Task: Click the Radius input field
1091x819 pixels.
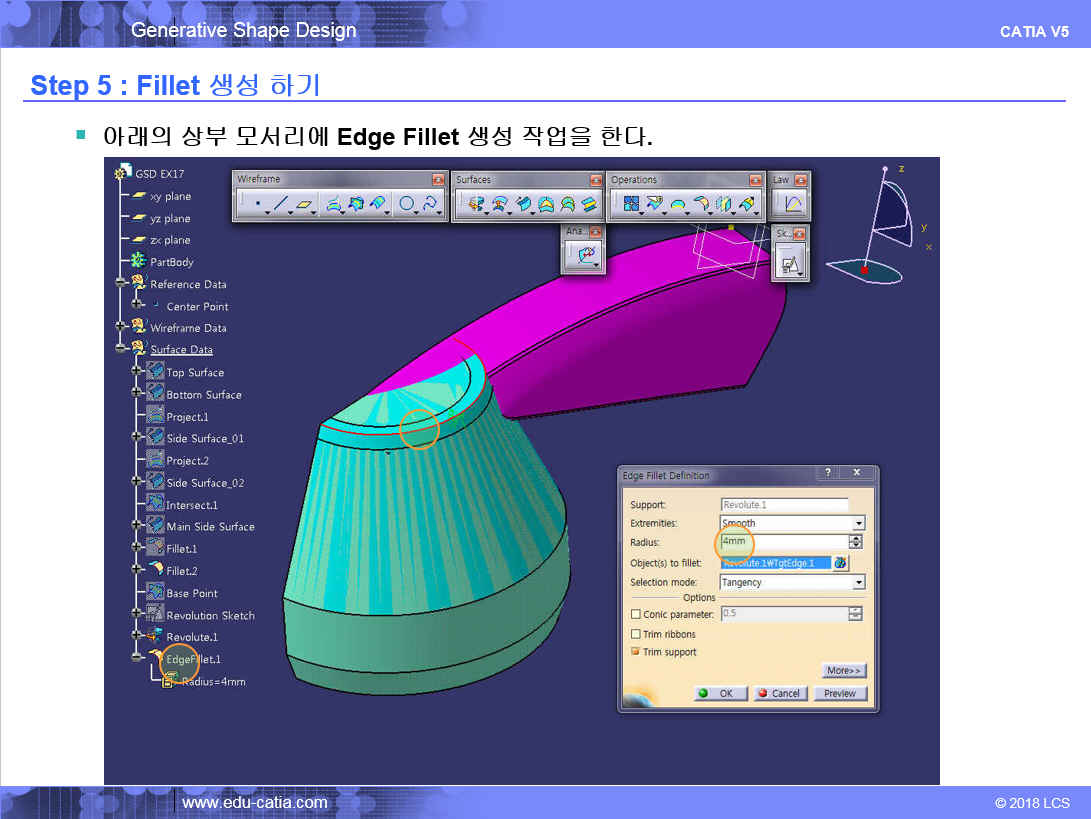Action: click(x=782, y=542)
